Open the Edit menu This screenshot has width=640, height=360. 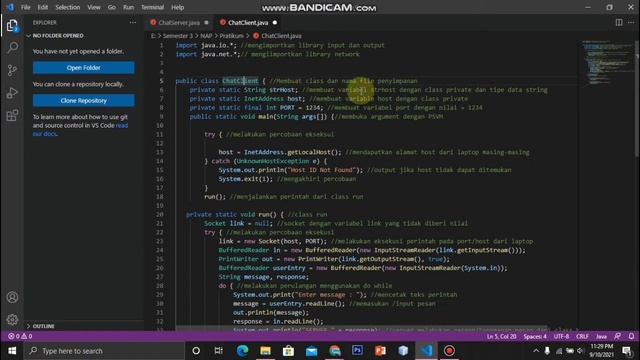[42, 7]
